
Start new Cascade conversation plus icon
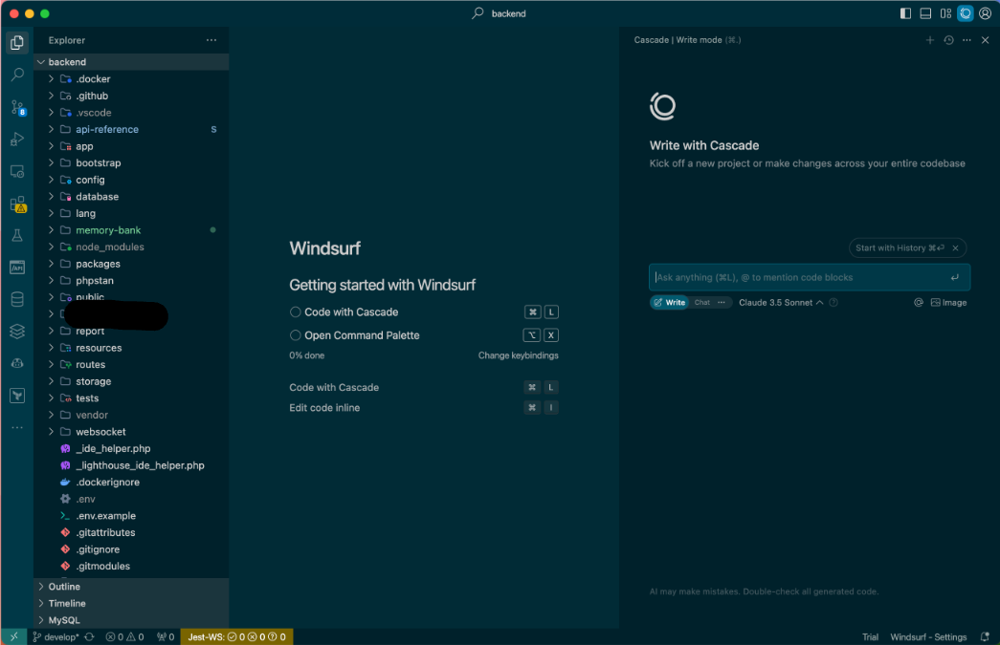[x=930, y=40]
